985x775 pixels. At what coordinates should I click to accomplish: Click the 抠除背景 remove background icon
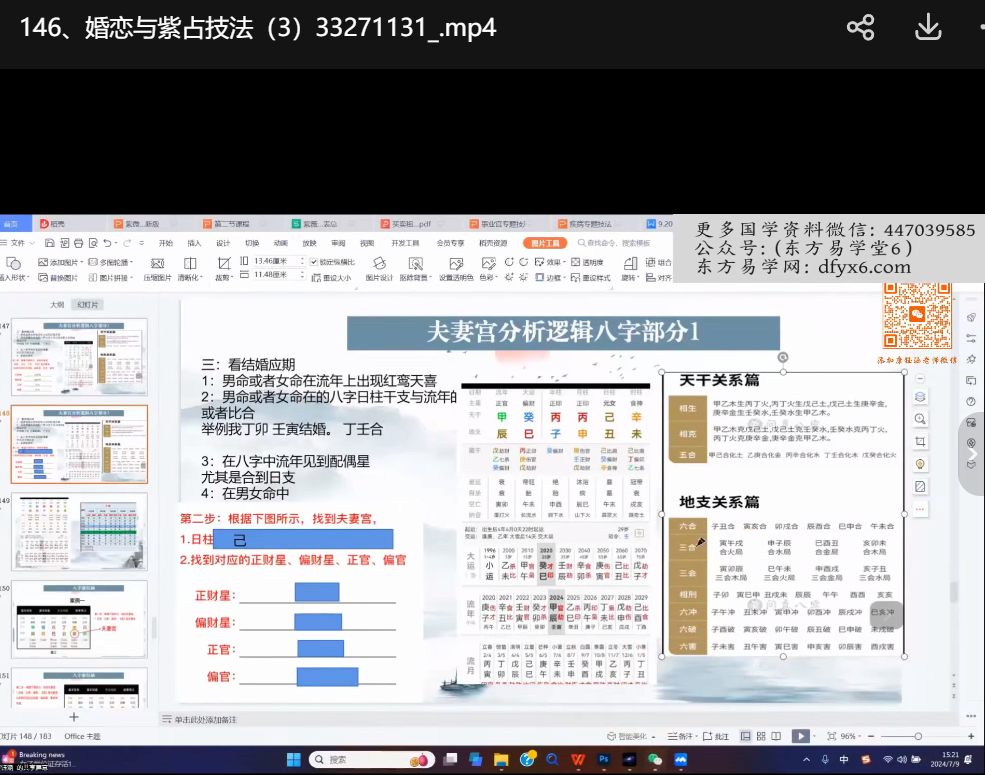tap(412, 264)
